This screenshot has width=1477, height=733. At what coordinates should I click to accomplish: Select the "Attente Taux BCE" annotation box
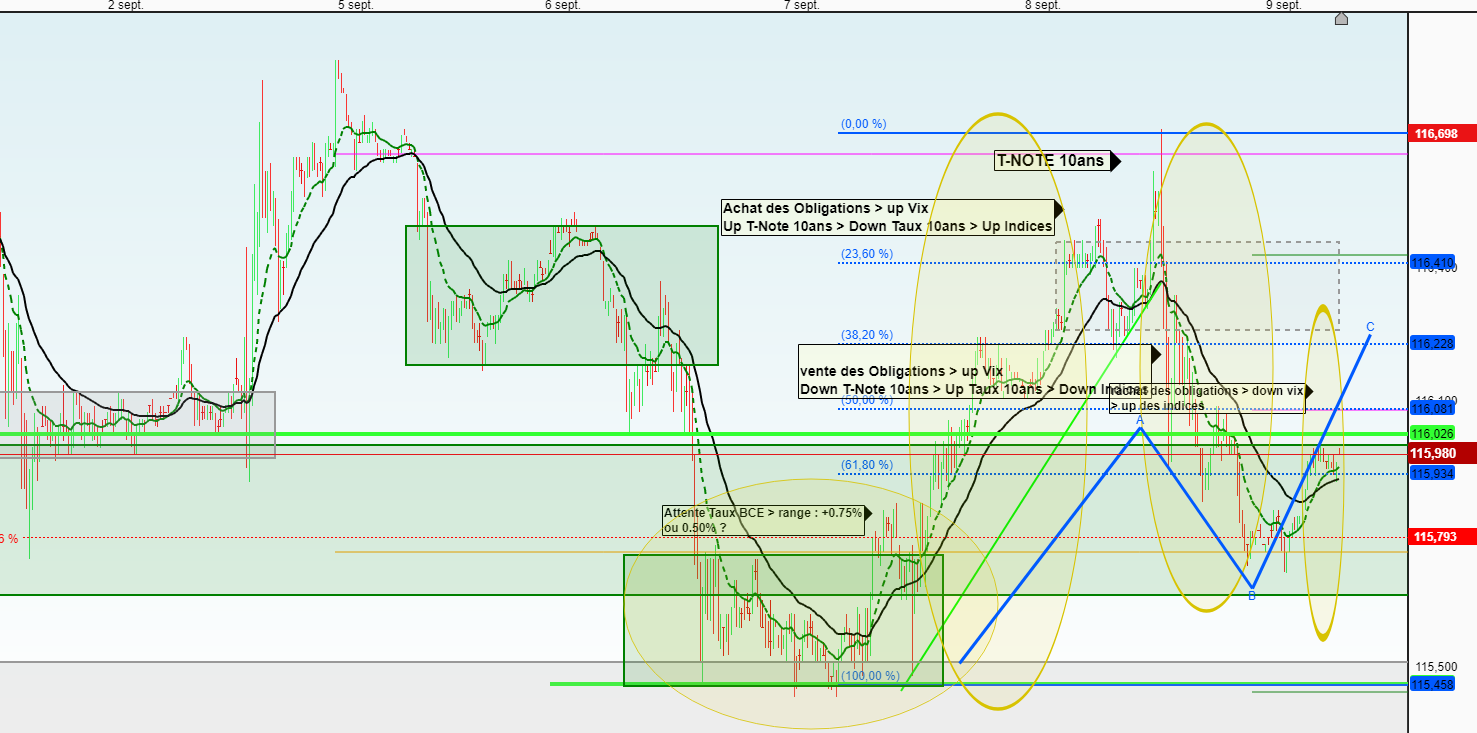point(762,520)
